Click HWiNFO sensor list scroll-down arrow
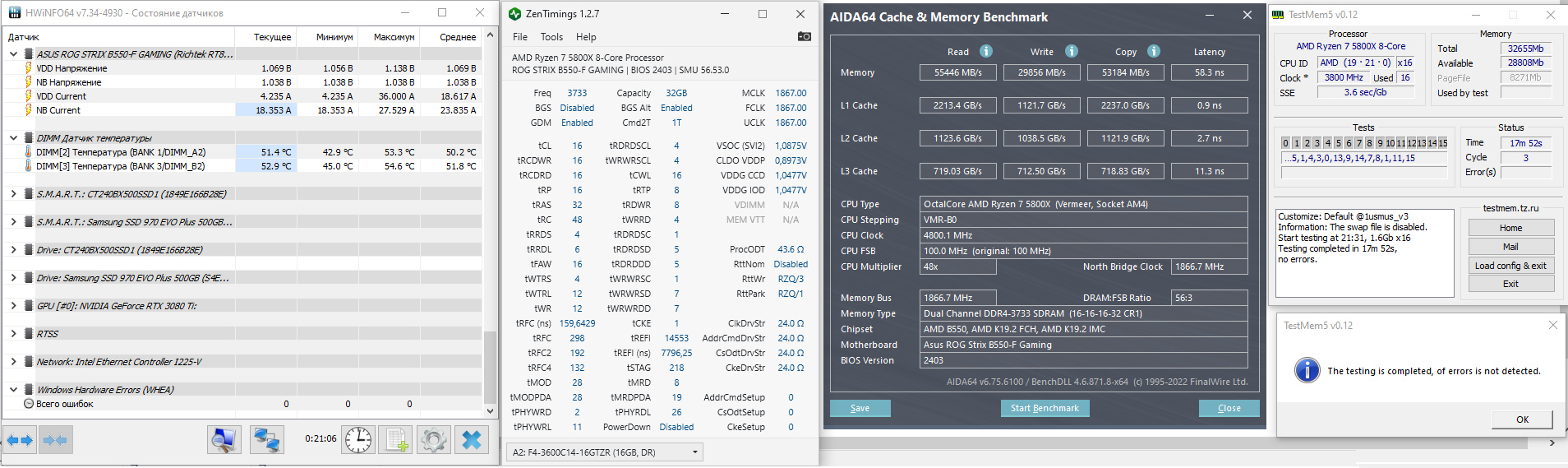 (490, 411)
